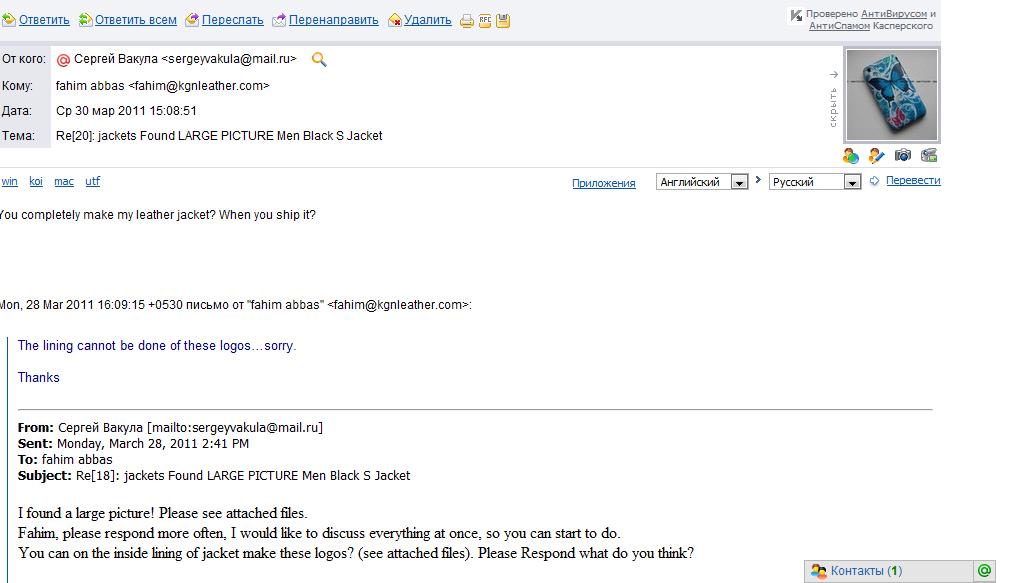Viewport: 1009px width, 583px height.
Task: Click Ответить to reply
Action: point(44,19)
